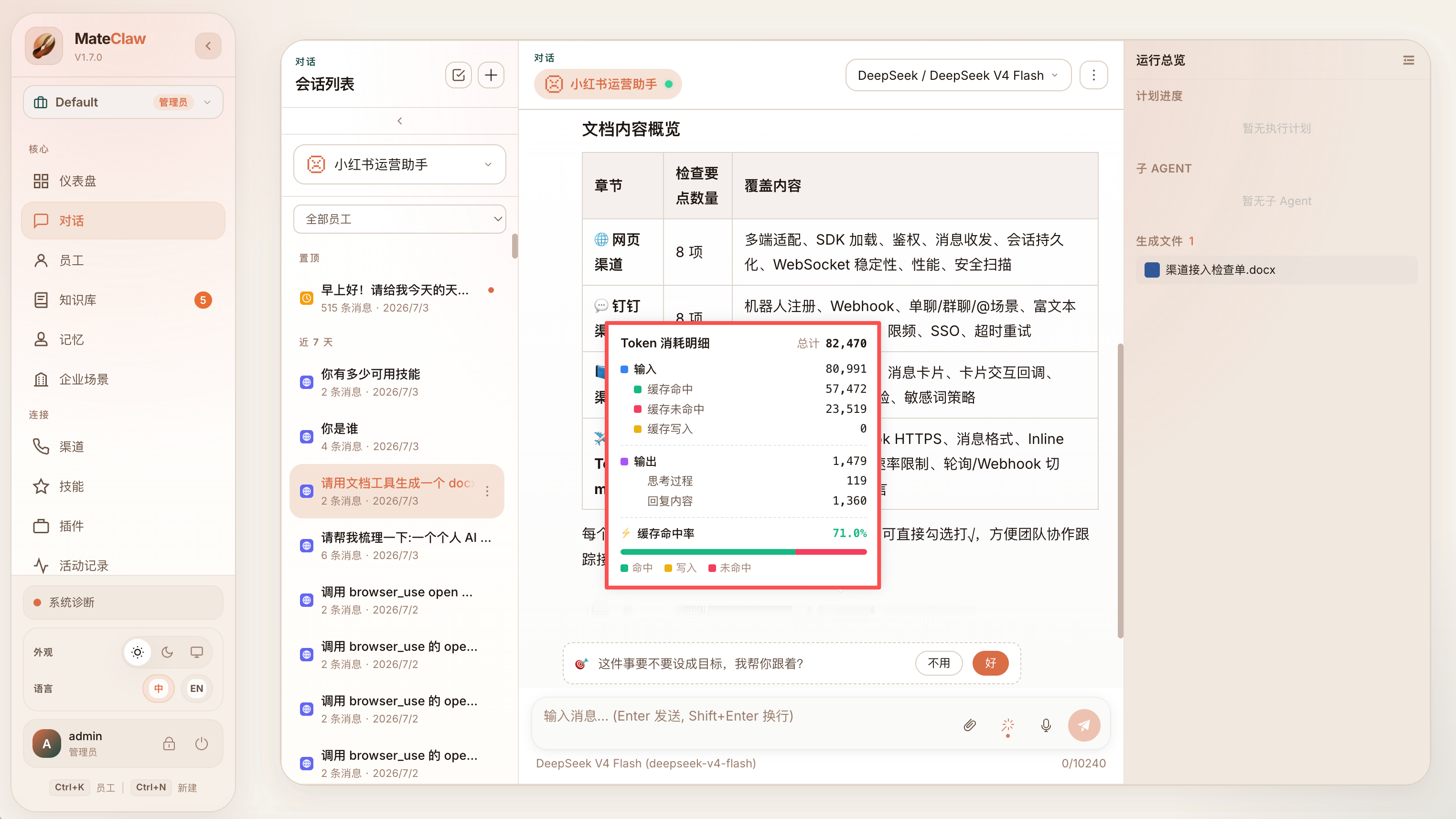Open the 记忆 memory page
The width and height of the screenshot is (1456, 819).
click(x=123, y=340)
